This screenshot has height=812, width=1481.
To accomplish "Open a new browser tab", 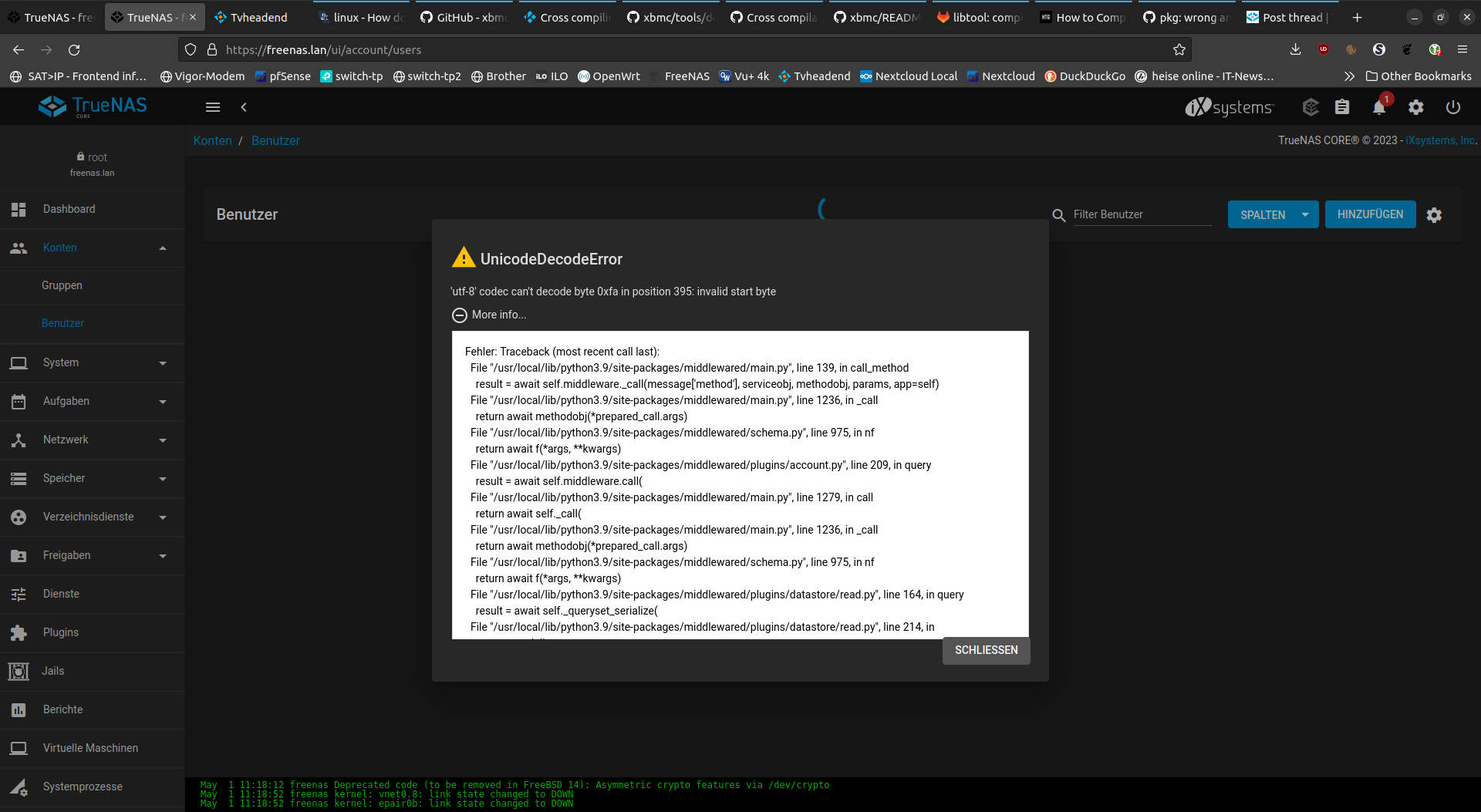I will point(1358,17).
